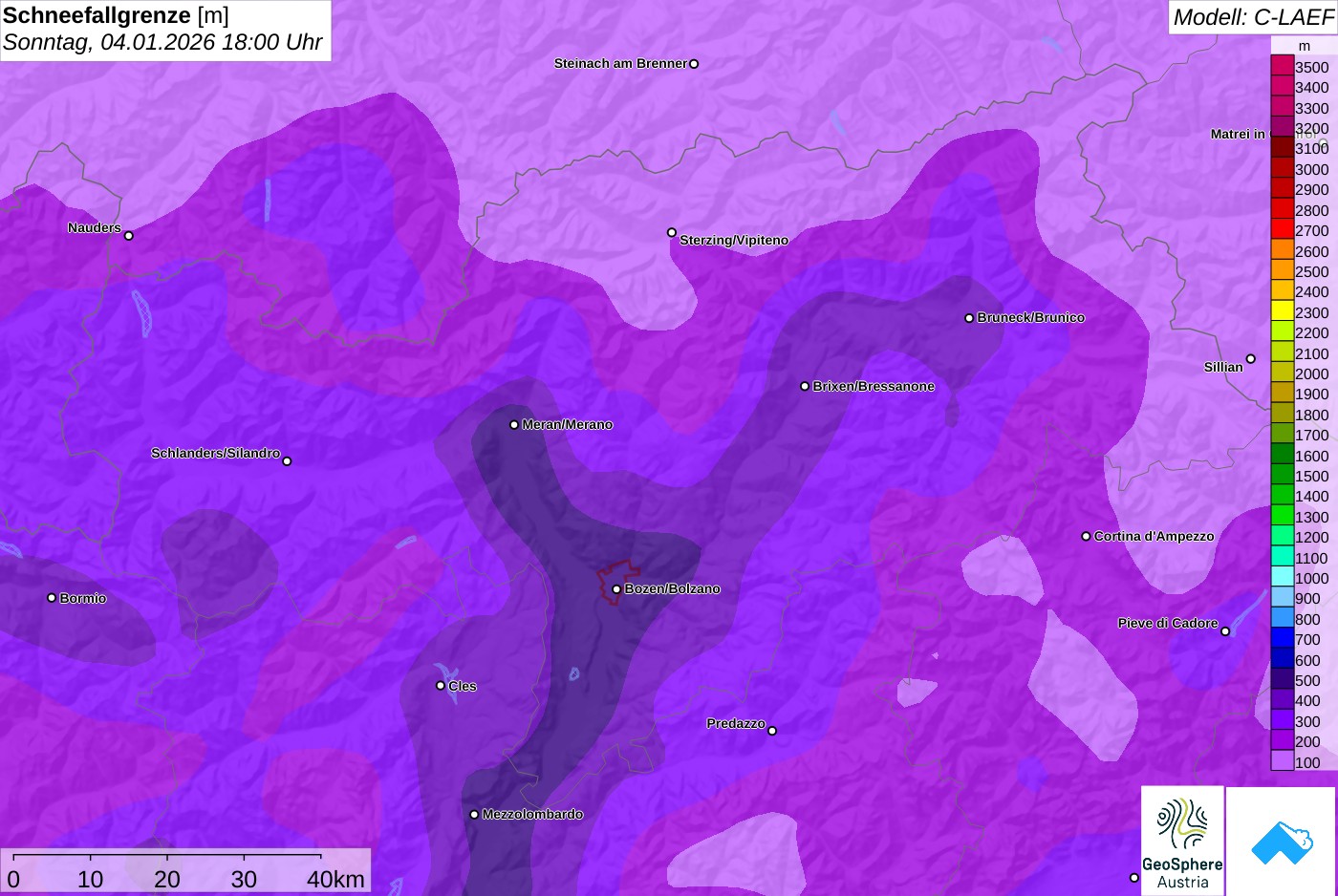Click the 1200 legend value
The width and height of the screenshot is (1338, 896).
tap(1312, 538)
